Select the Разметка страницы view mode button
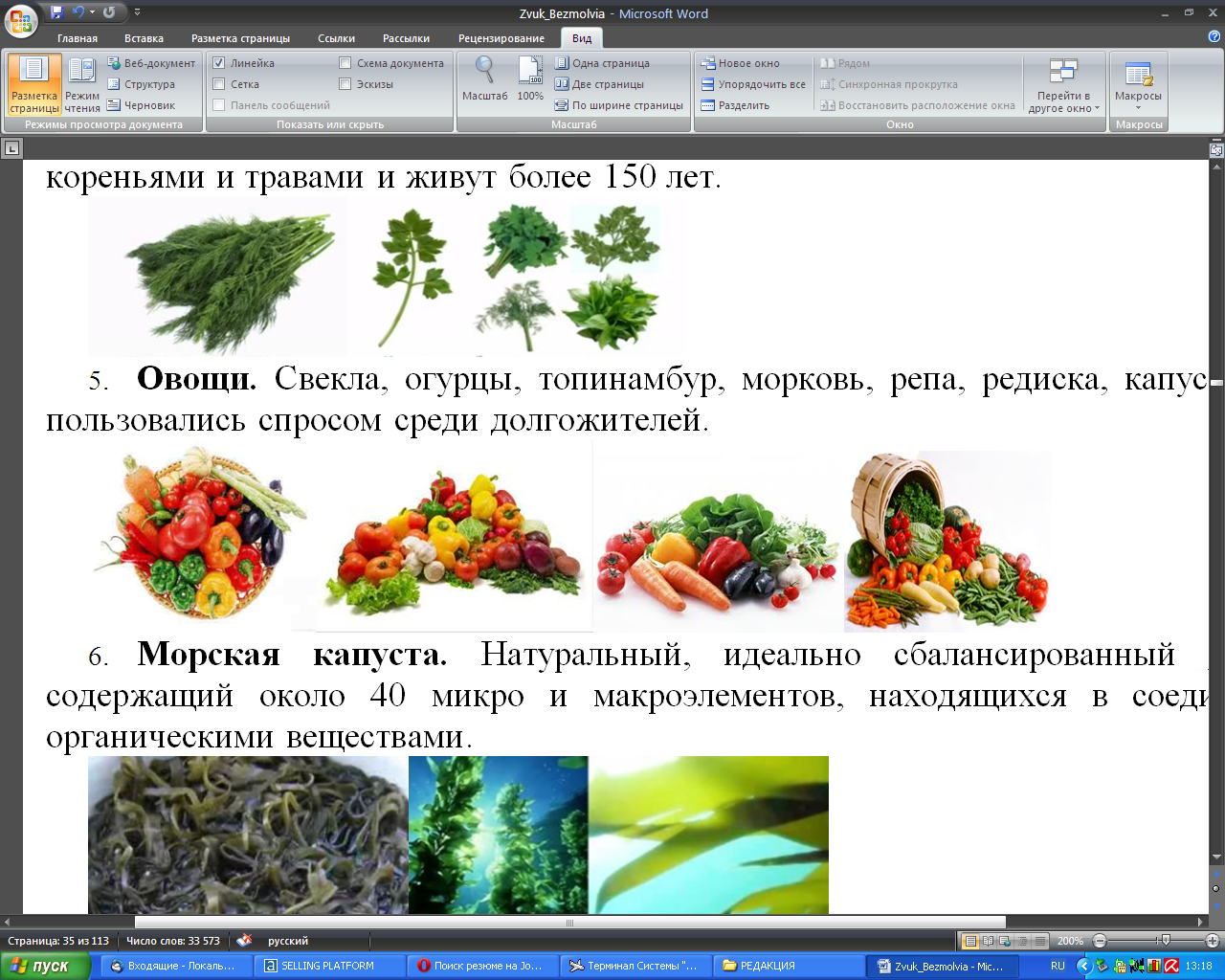Image resolution: width=1225 pixels, height=980 pixels. pyautogui.click(x=34, y=84)
